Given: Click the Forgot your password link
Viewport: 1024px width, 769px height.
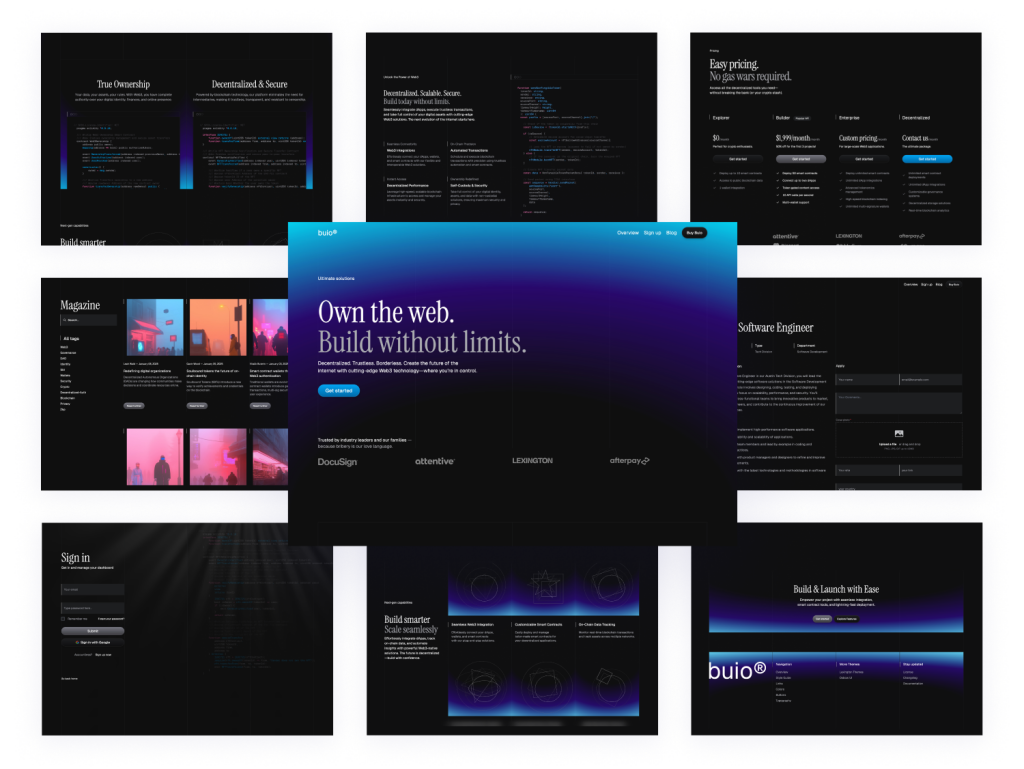Looking at the screenshot, I should point(111,619).
